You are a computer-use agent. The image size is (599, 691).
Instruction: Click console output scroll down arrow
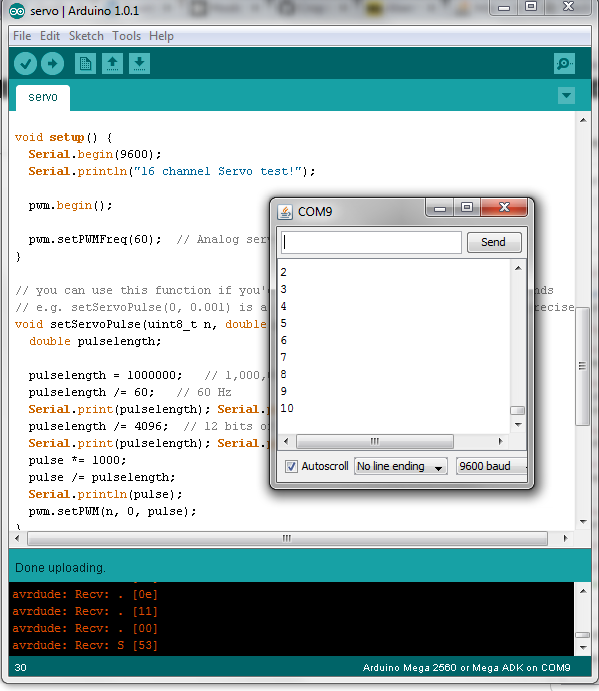[583, 648]
